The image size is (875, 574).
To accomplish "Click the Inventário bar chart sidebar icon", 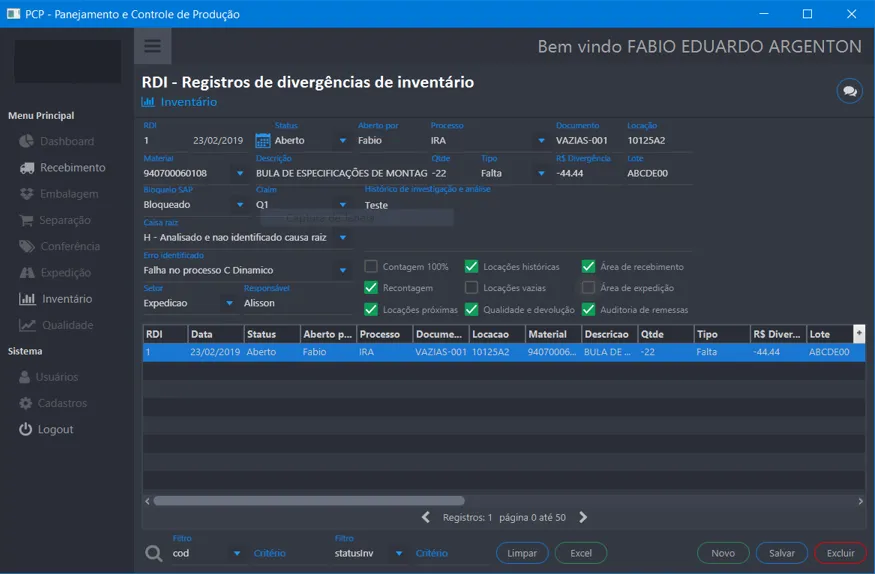I will [x=27, y=299].
